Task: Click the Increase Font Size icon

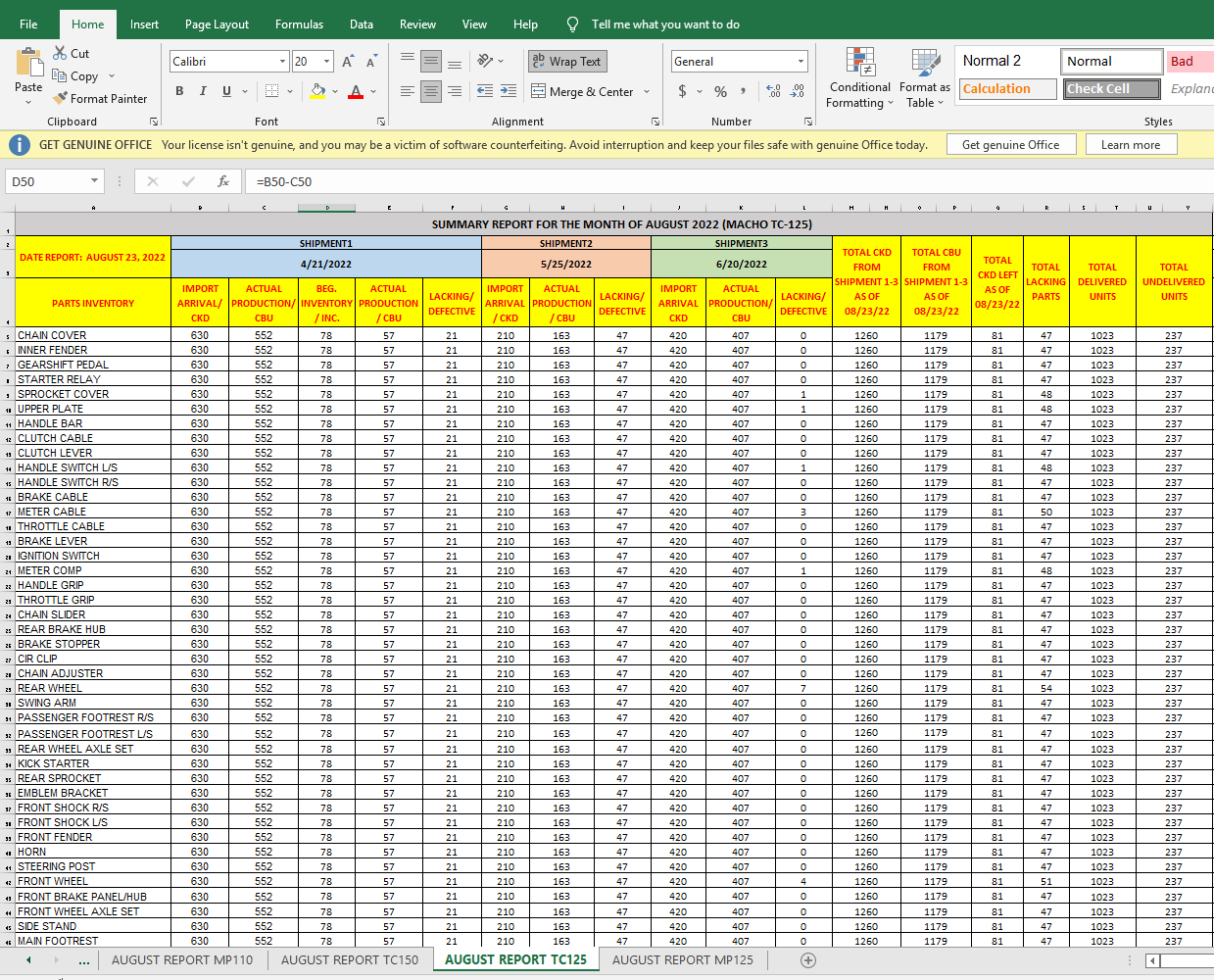Action: pos(348,62)
